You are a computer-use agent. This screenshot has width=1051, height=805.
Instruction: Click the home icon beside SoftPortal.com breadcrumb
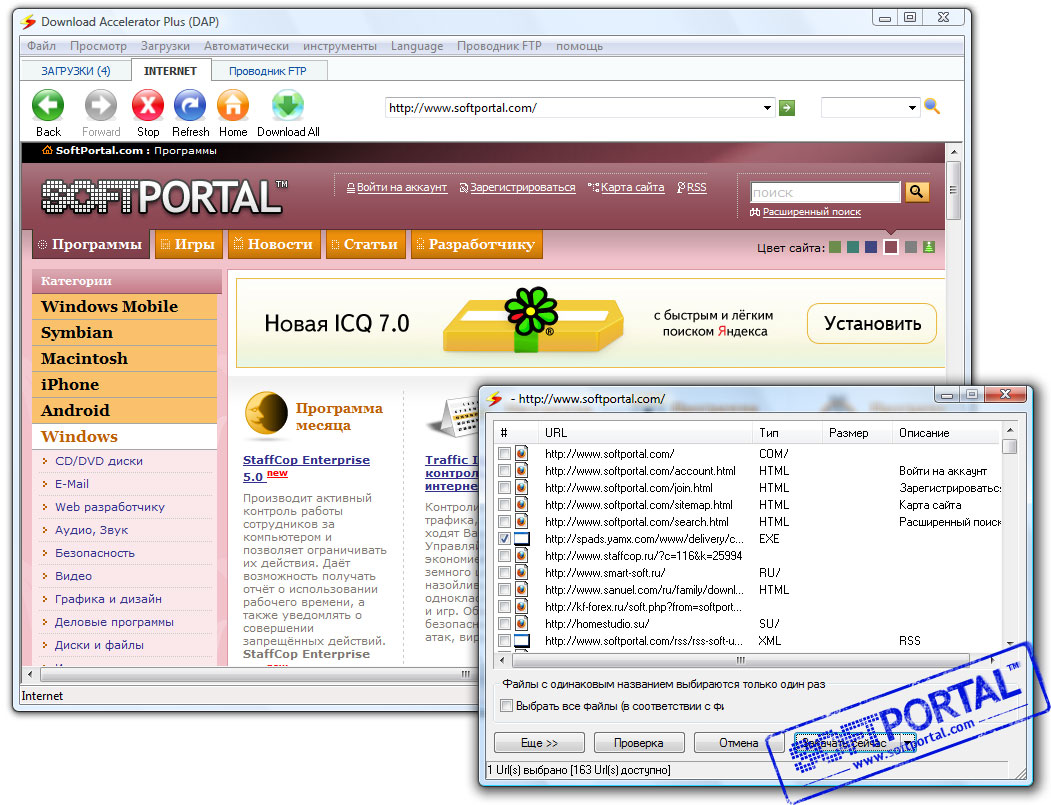click(x=47, y=150)
